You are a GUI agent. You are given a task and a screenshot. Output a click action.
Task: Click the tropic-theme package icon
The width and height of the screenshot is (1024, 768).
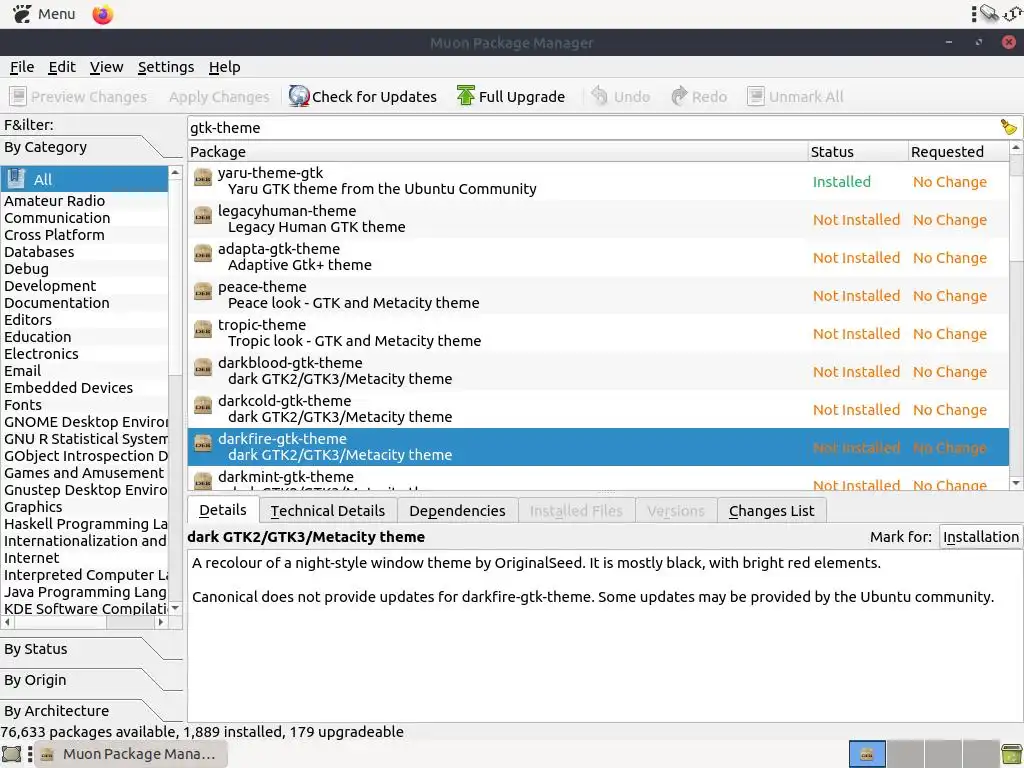203,329
